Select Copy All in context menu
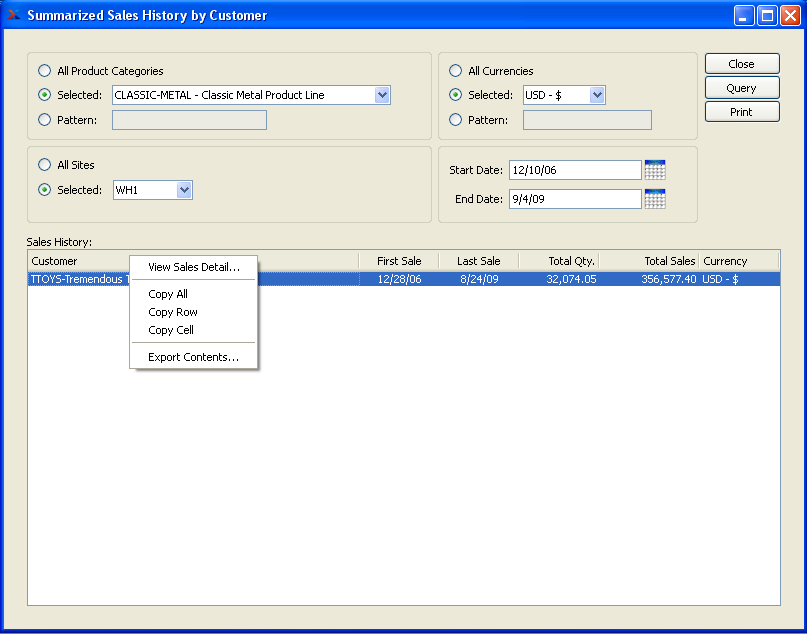The image size is (807, 634). 168,294
